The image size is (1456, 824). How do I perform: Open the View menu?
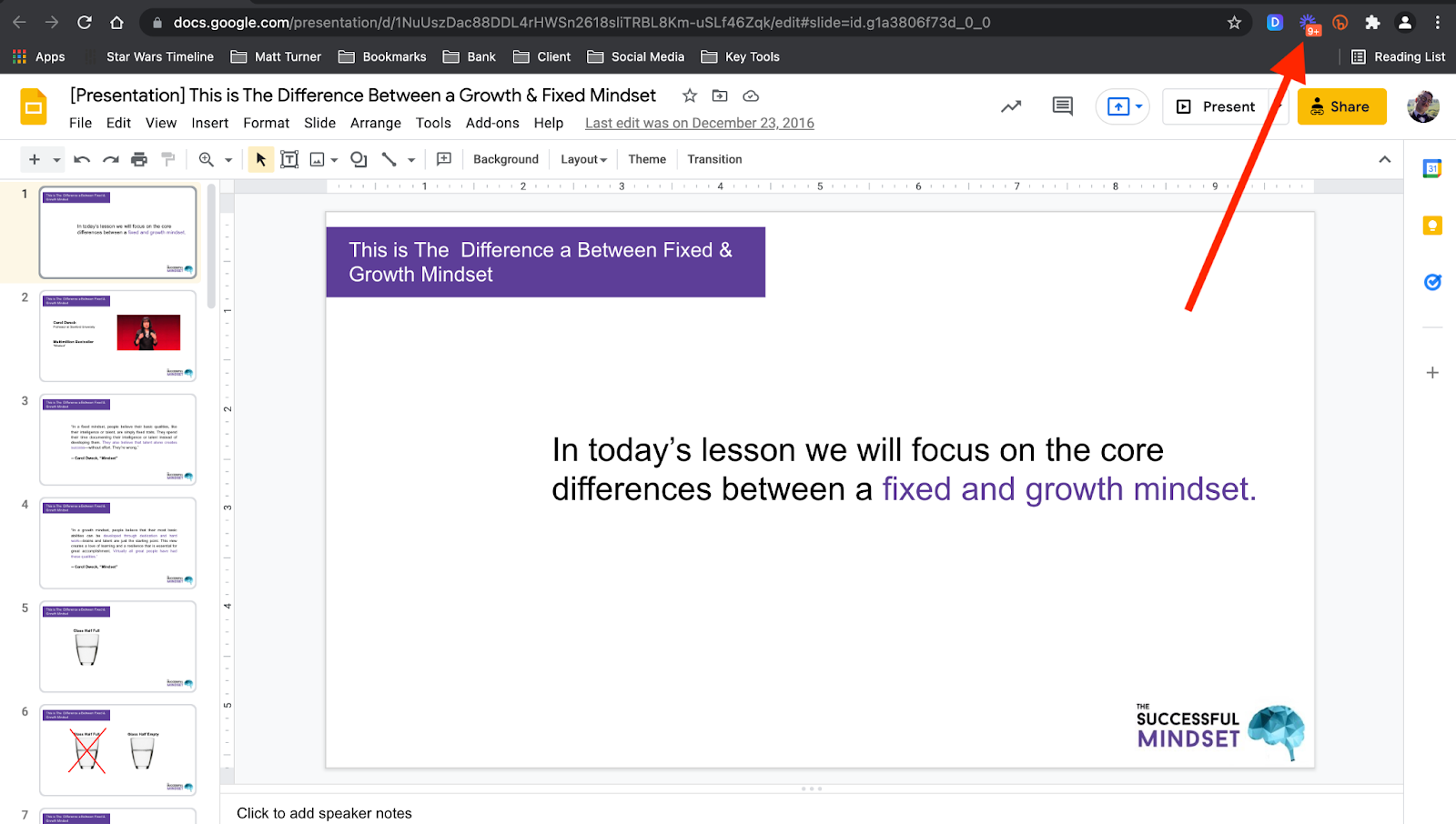coord(161,123)
